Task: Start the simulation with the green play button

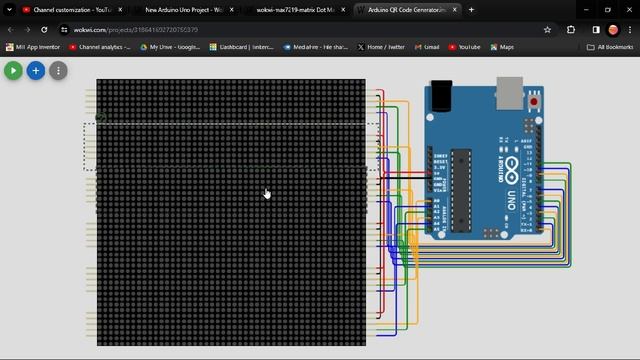Action: 13,71
